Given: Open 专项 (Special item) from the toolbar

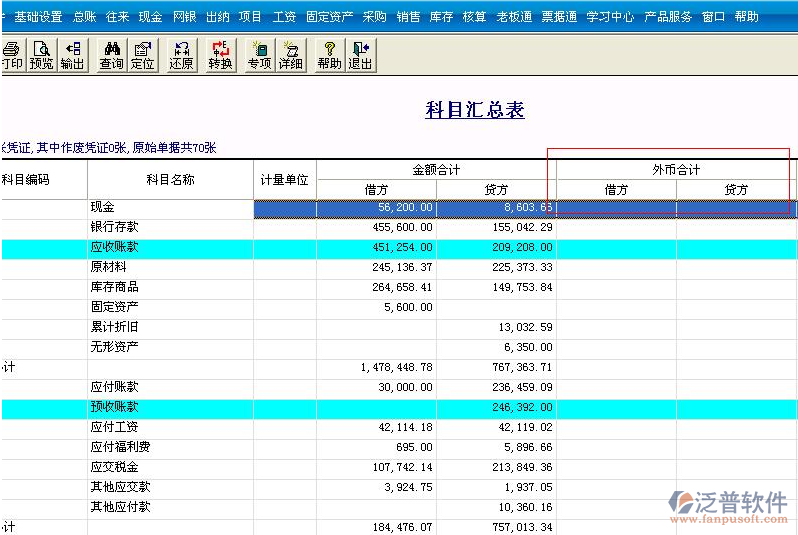Looking at the screenshot, I should coord(259,55).
